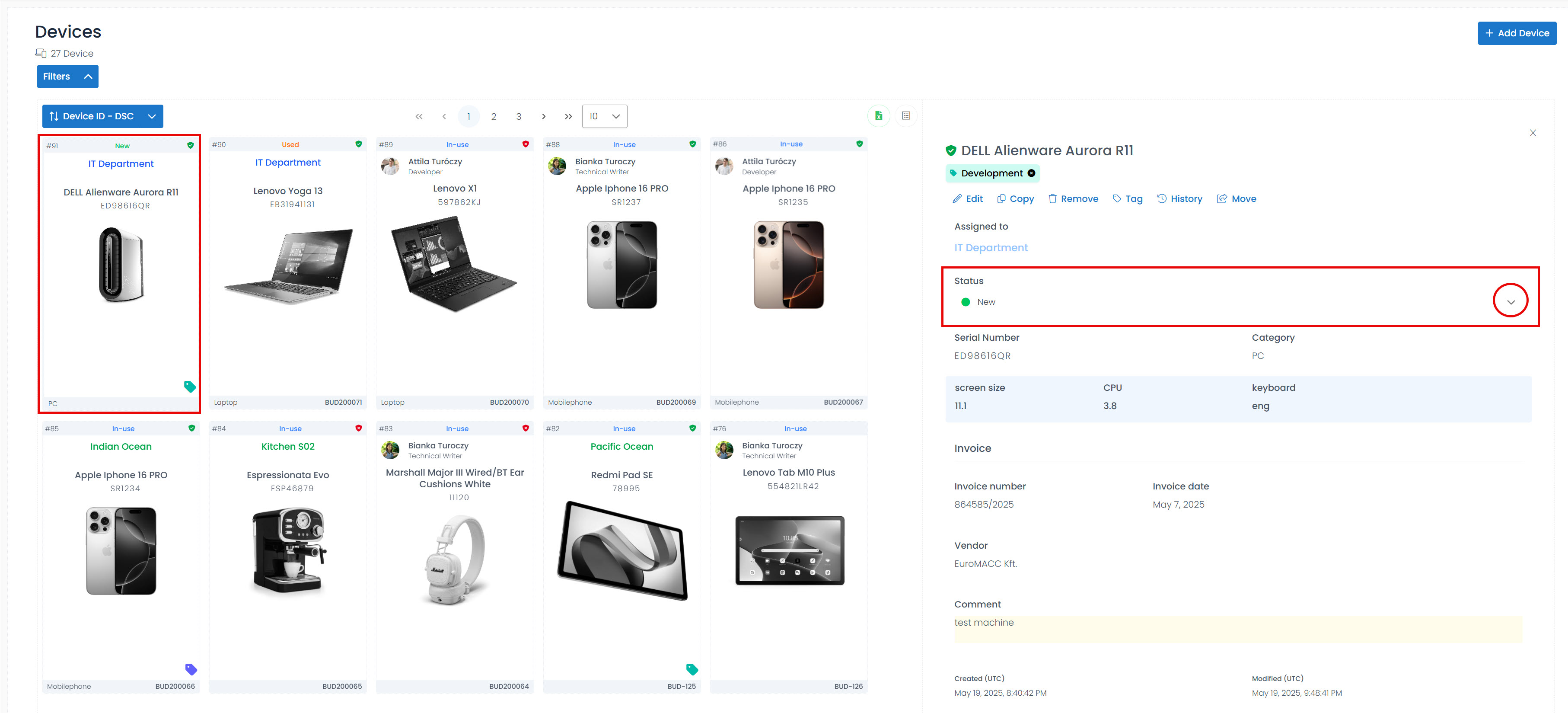
Task: Click the verified shield beside panel title
Action: pyautogui.click(x=951, y=150)
